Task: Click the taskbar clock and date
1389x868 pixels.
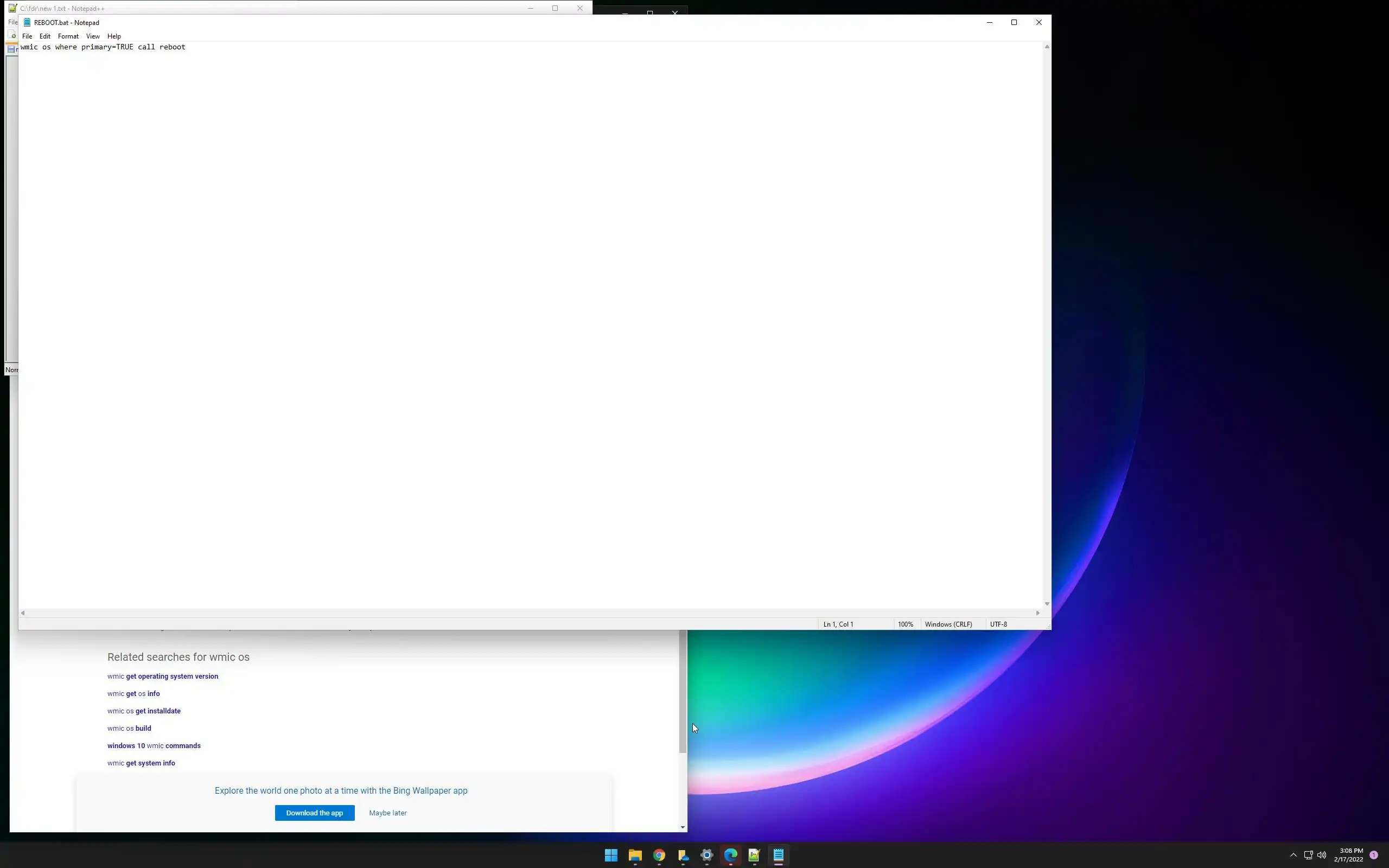Action: tap(1348, 856)
